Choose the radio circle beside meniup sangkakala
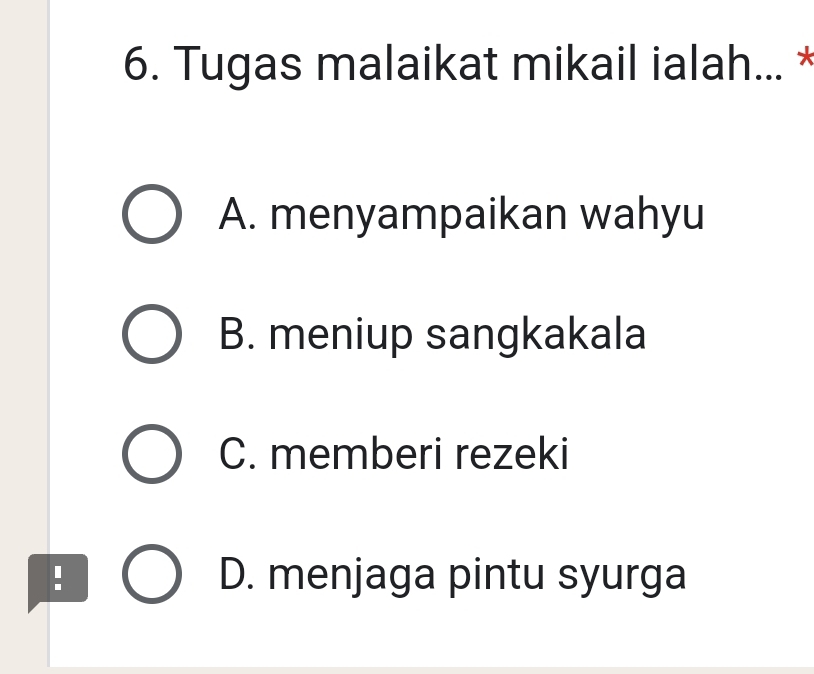Viewport: 814px width, 674px height. click(153, 335)
